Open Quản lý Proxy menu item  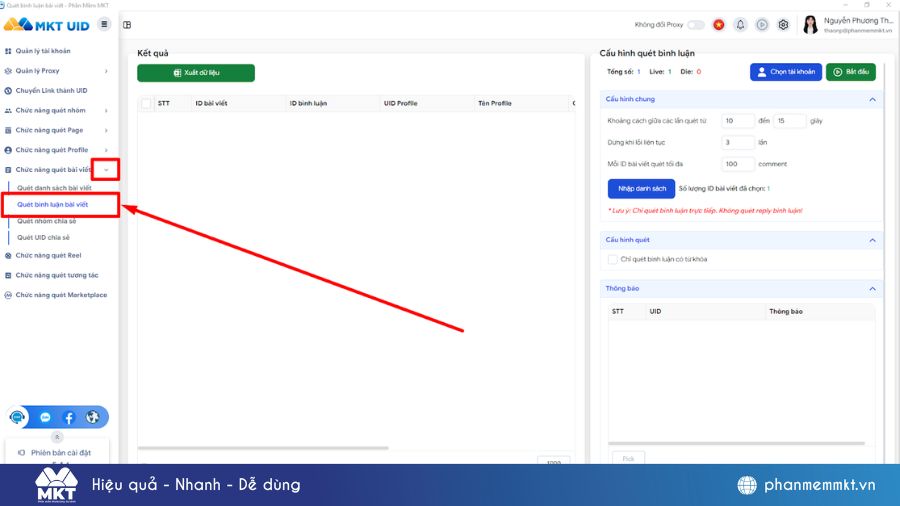[37, 71]
